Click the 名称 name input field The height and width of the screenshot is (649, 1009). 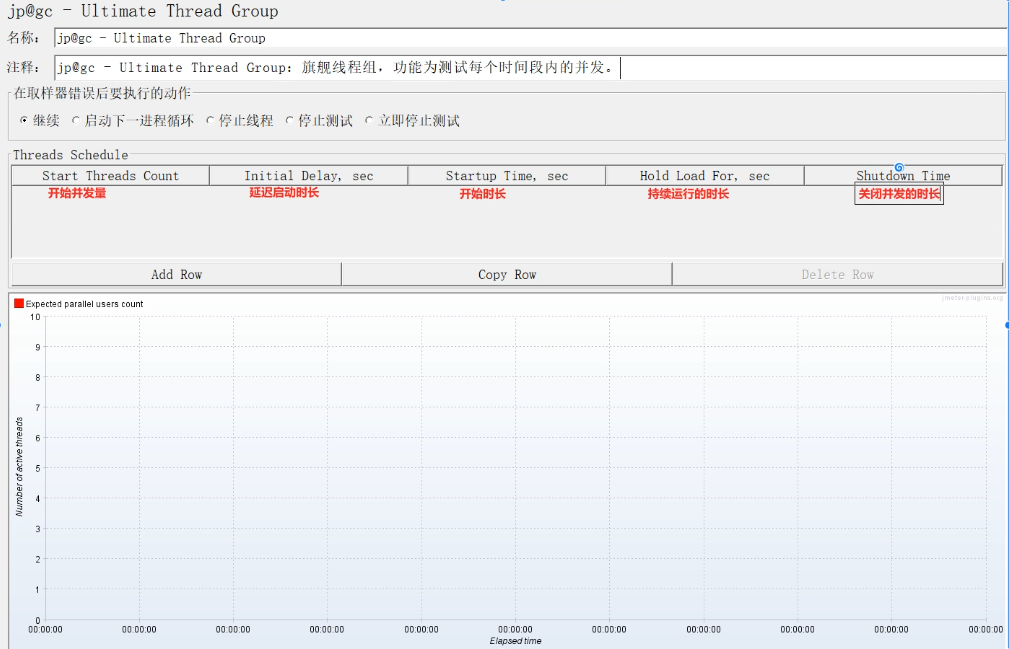[x=530, y=38]
